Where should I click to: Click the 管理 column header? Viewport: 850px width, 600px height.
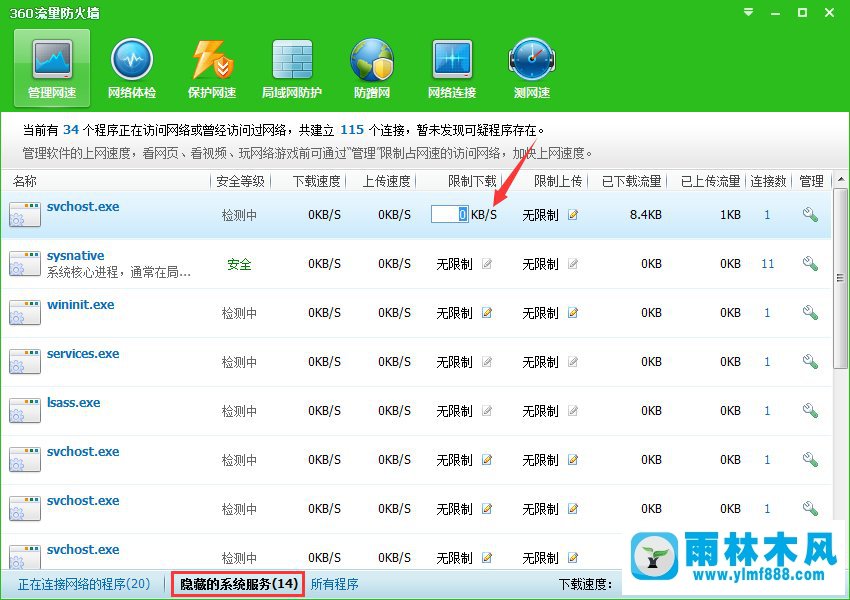[812, 181]
